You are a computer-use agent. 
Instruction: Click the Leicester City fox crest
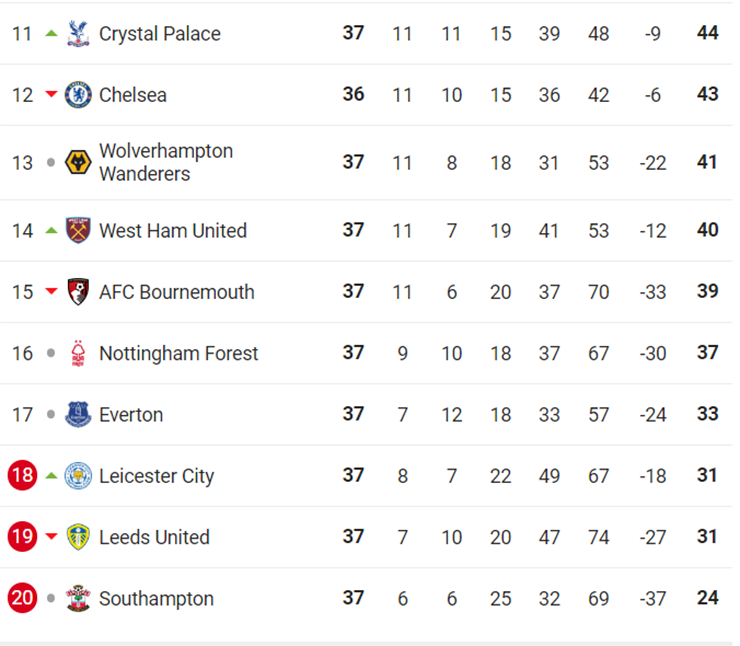[x=77, y=476]
